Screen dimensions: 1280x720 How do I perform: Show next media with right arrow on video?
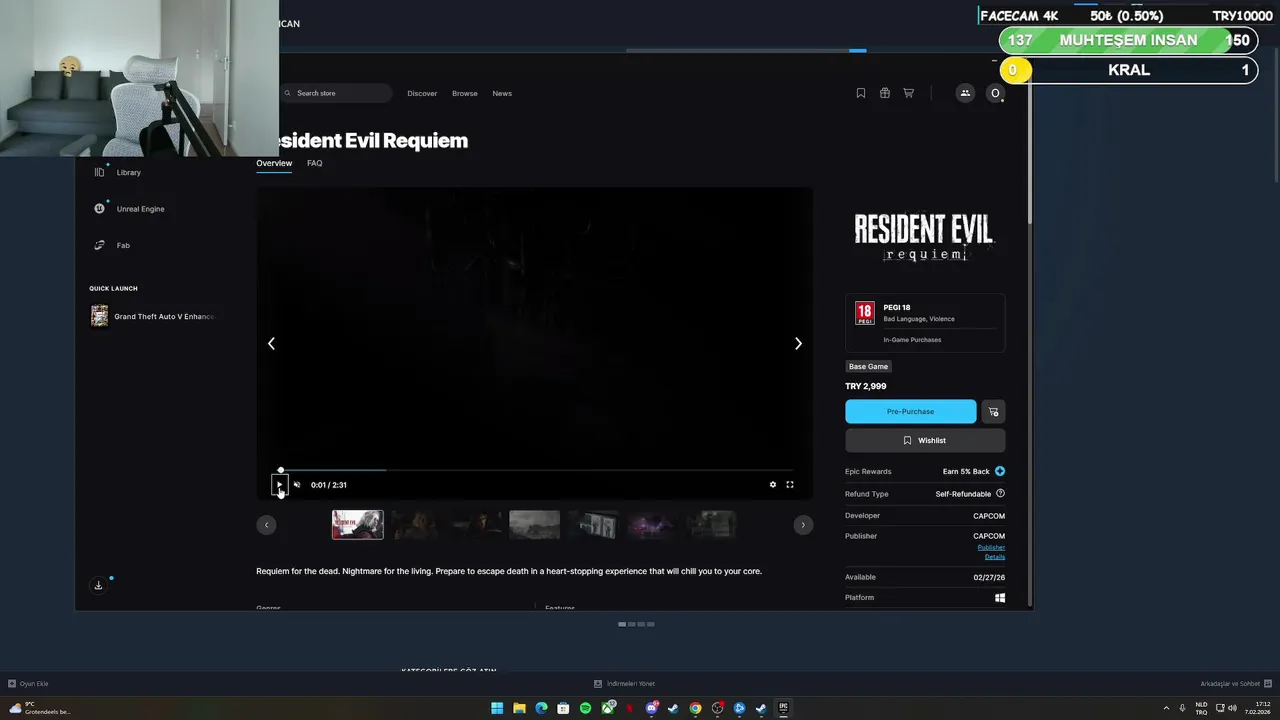tap(798, 343)
